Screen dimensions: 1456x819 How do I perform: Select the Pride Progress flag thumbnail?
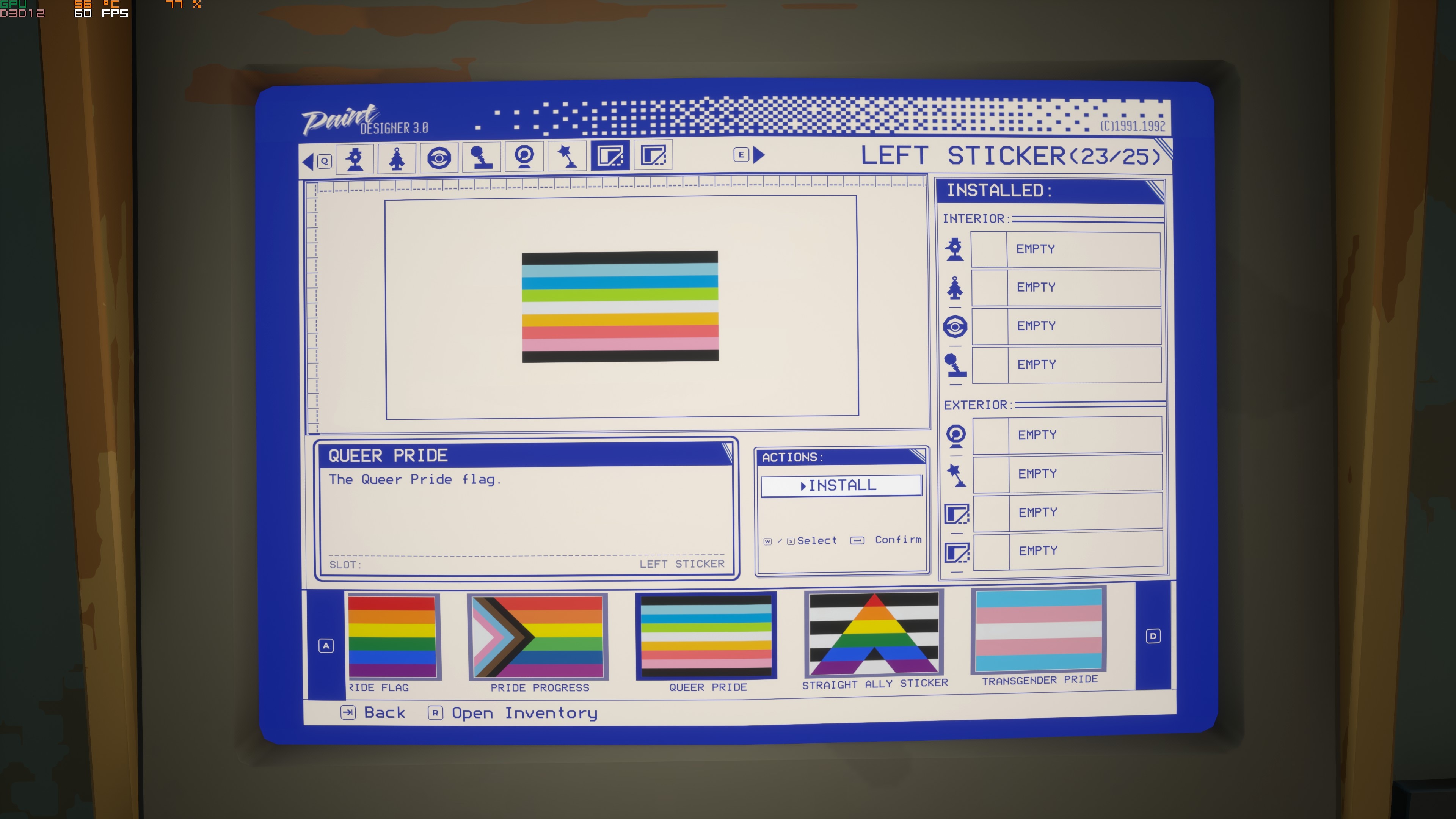[538, 637]
